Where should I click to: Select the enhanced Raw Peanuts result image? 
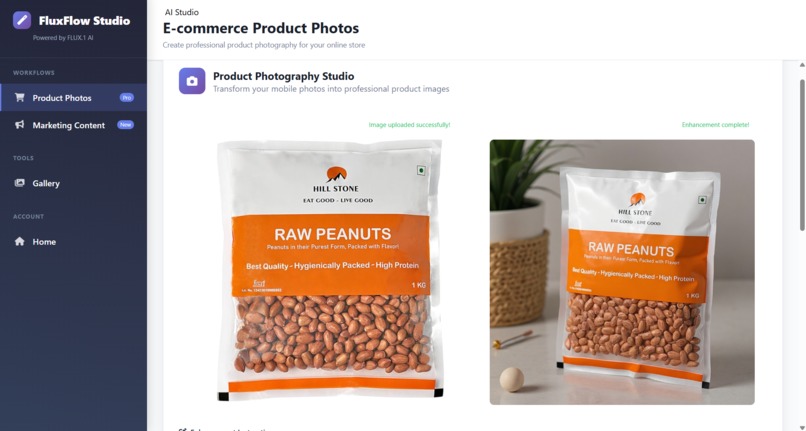point(622,272)
